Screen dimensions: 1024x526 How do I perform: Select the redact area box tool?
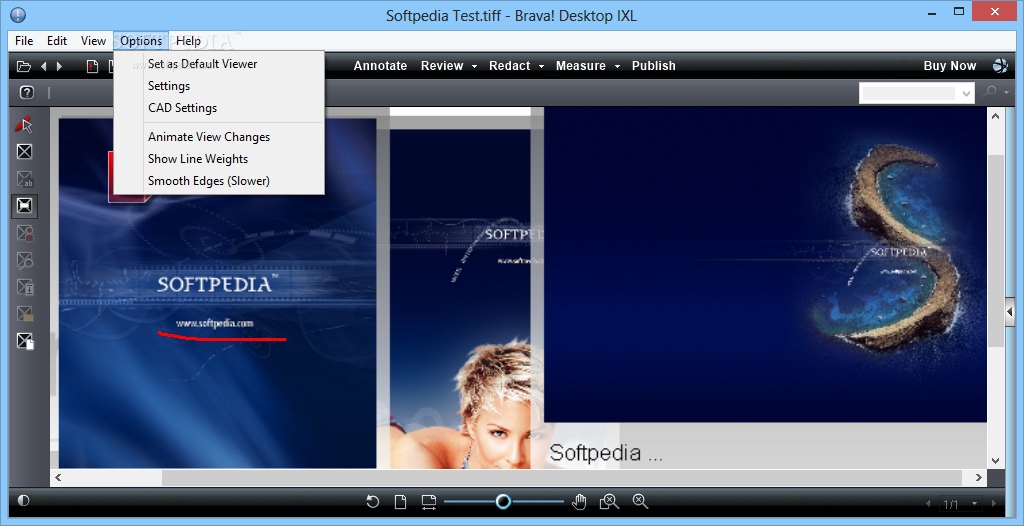[x=24, y=152]
